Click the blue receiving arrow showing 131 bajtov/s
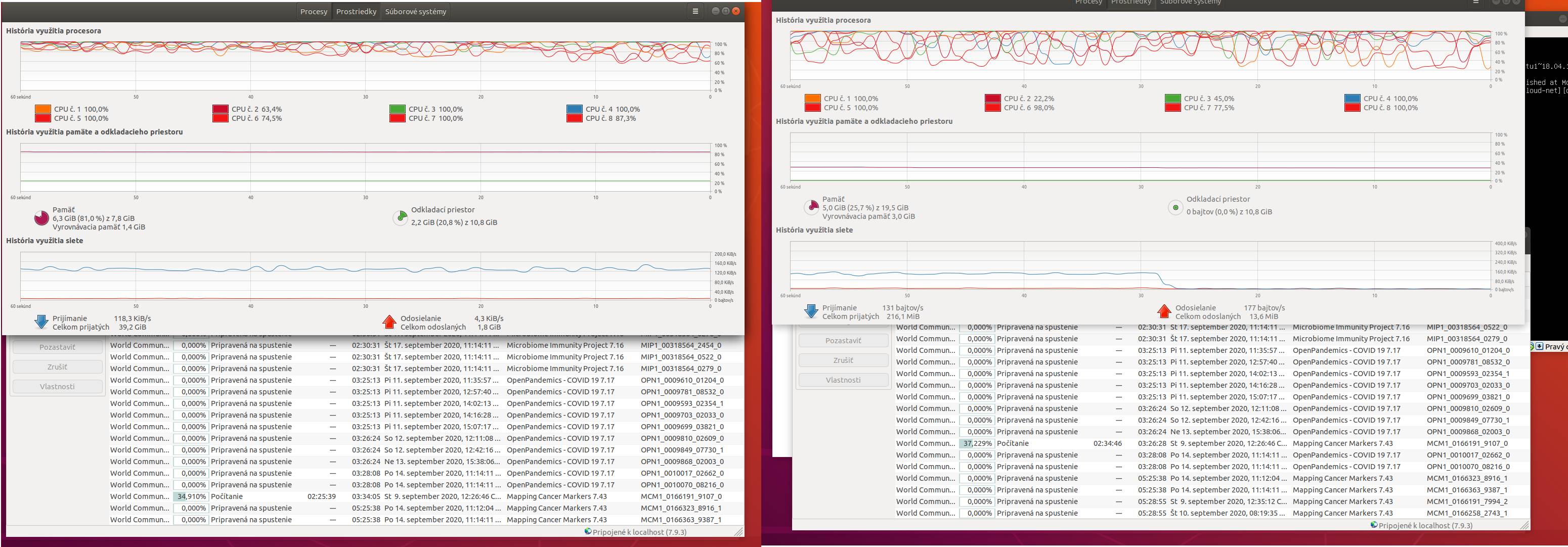 pos(811,311)
